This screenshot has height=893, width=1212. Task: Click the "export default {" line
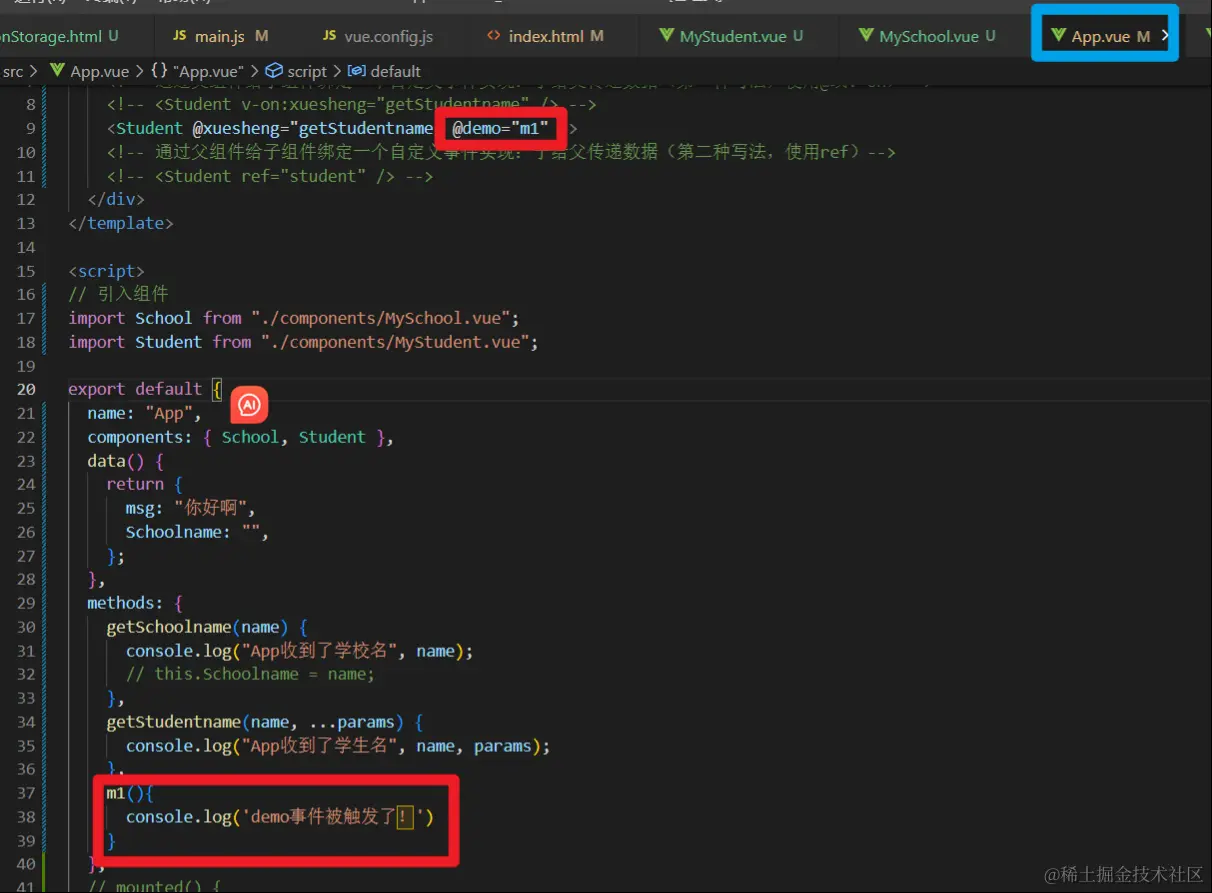tap(145, 389)
